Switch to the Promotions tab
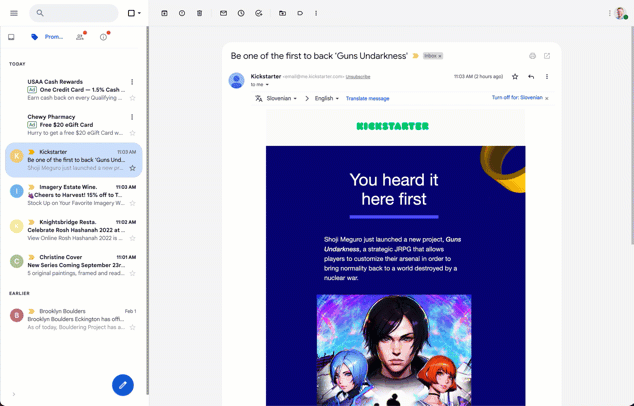 [47, 37]
